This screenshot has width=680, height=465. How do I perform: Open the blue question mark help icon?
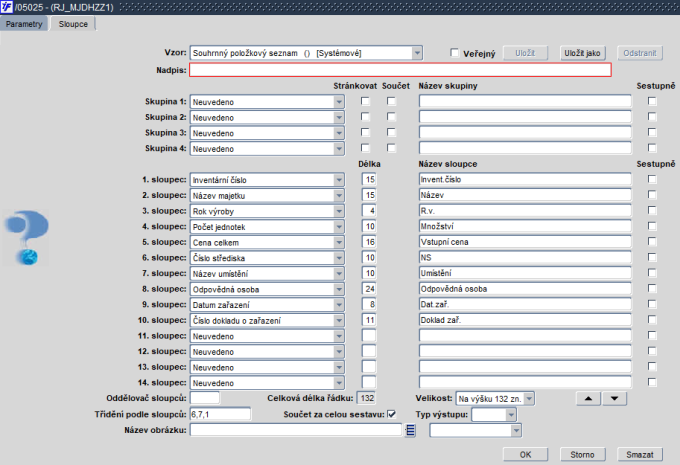coord(27,237)
